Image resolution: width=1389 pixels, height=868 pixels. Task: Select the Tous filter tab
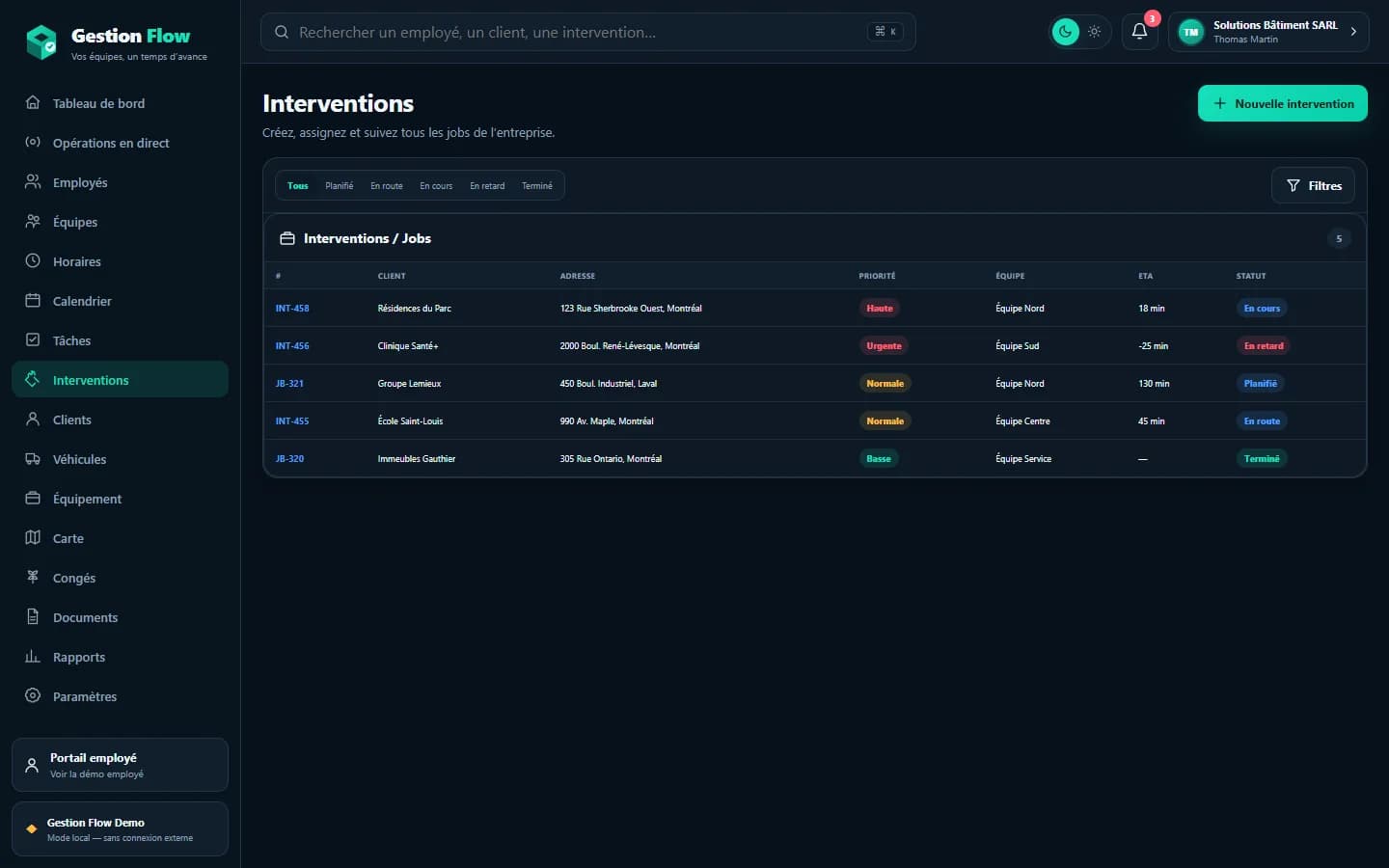[298, 185]
